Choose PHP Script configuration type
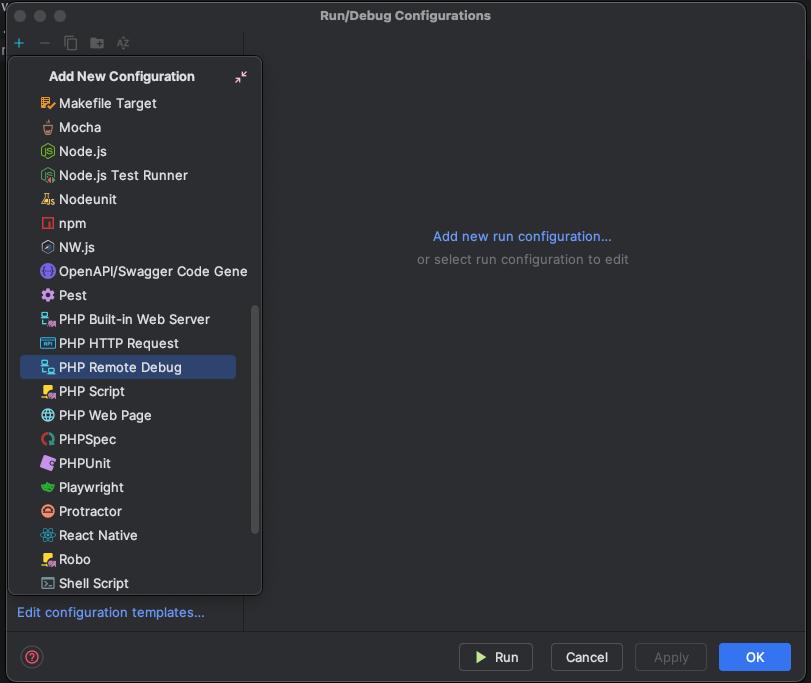The image size is (811, 683). 128,391
